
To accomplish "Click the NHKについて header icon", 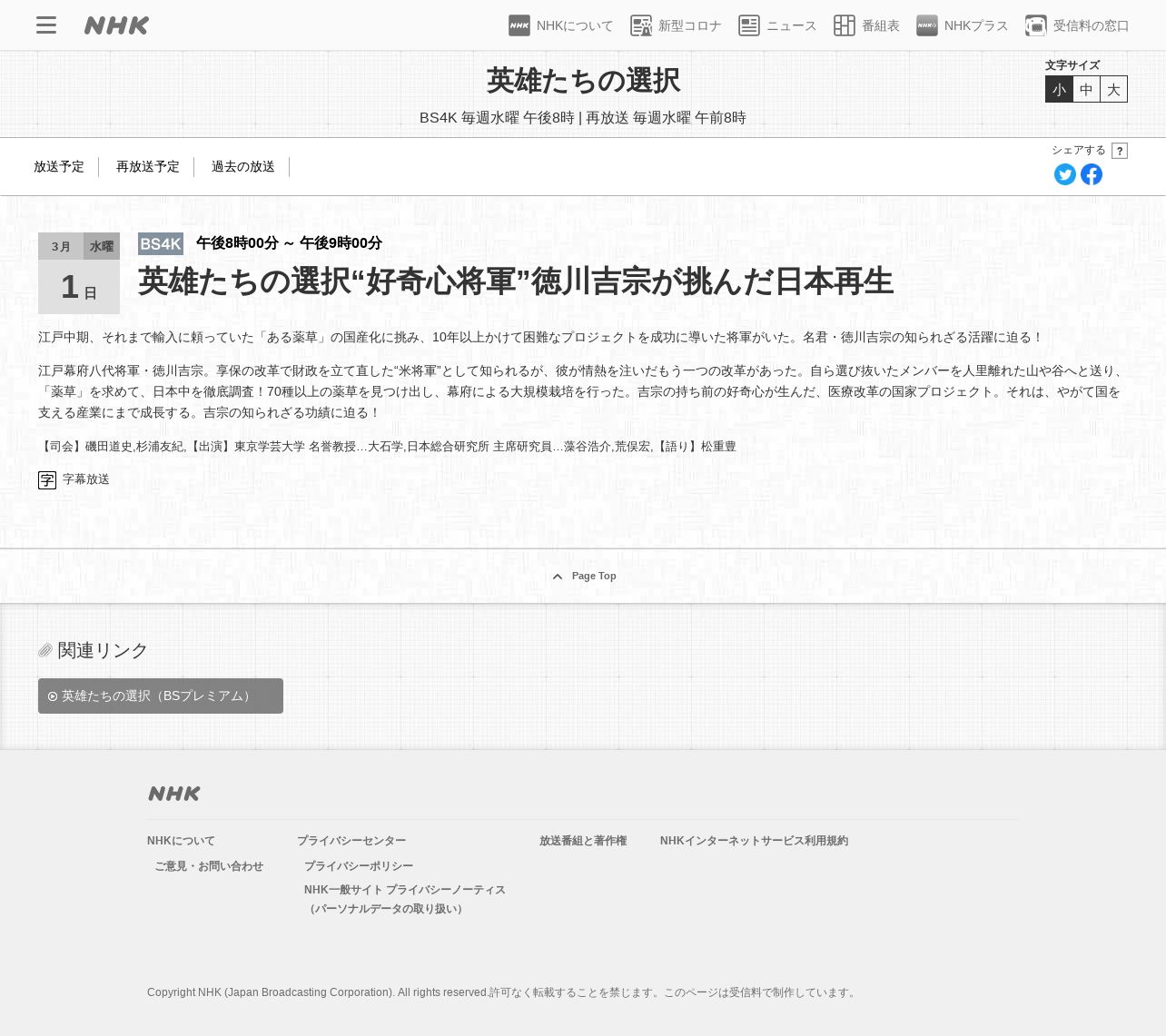I will 519,25.
